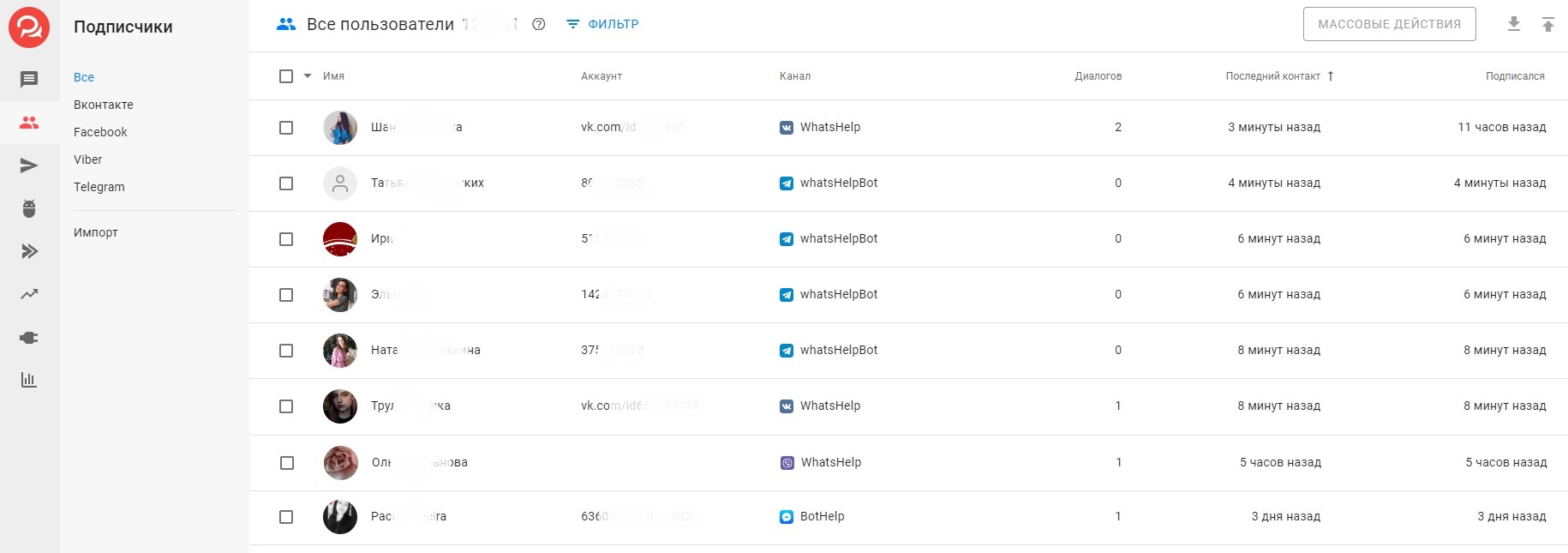Click the plug integrations icon
This screenshot has height=553, width=1568.
point(29,338)
